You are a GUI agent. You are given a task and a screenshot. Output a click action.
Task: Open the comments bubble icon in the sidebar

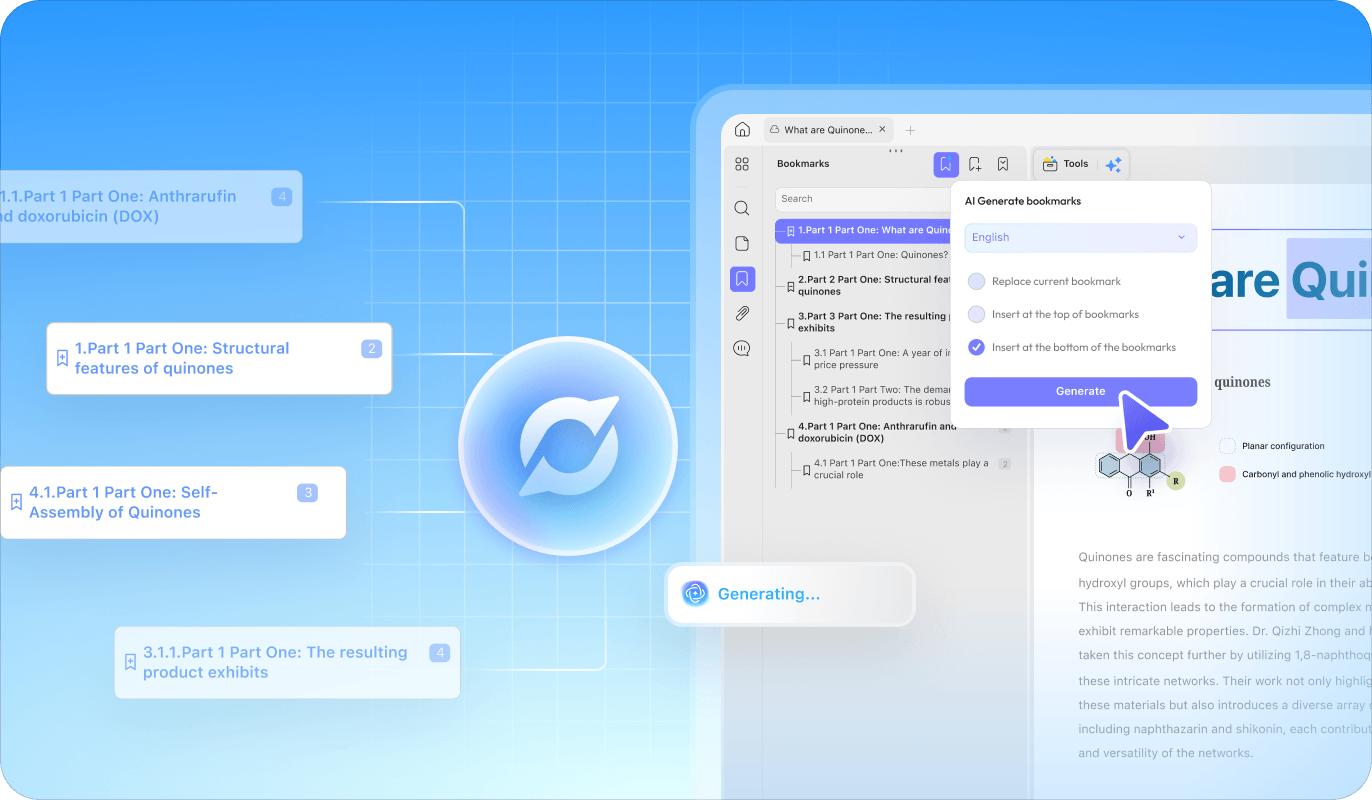(742, 349)
